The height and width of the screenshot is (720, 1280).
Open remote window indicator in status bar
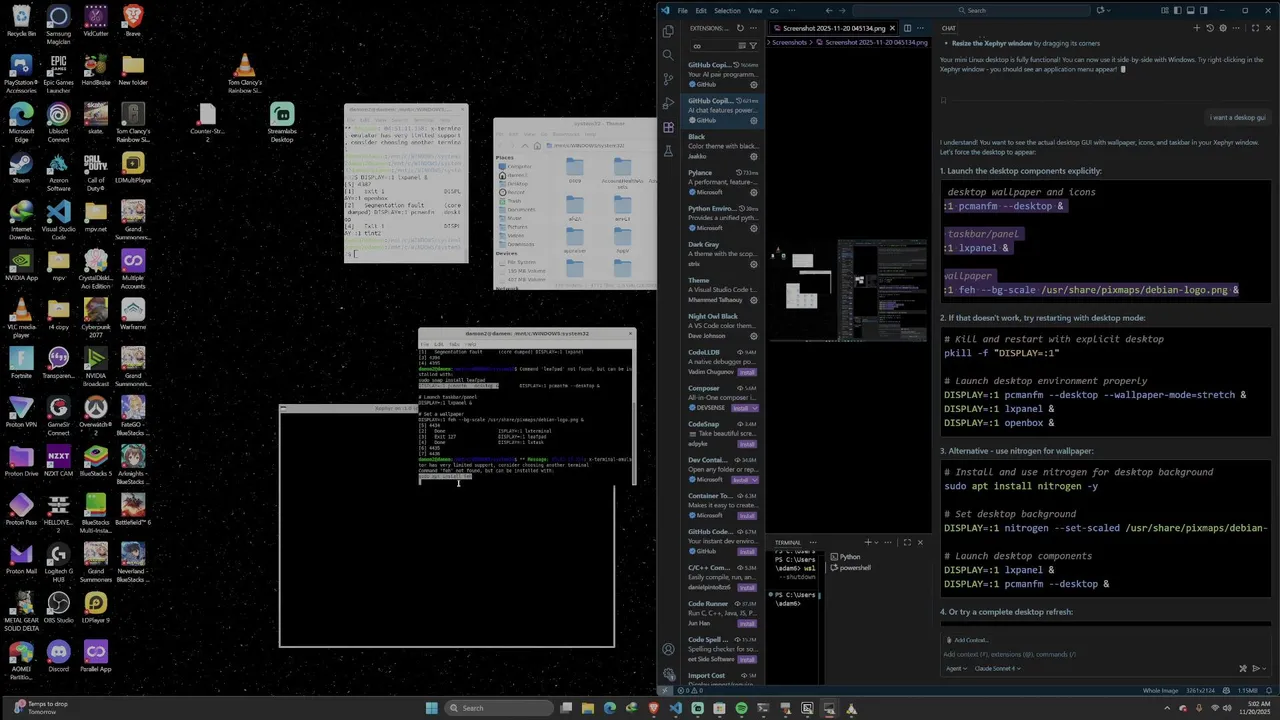coord(666,690)
